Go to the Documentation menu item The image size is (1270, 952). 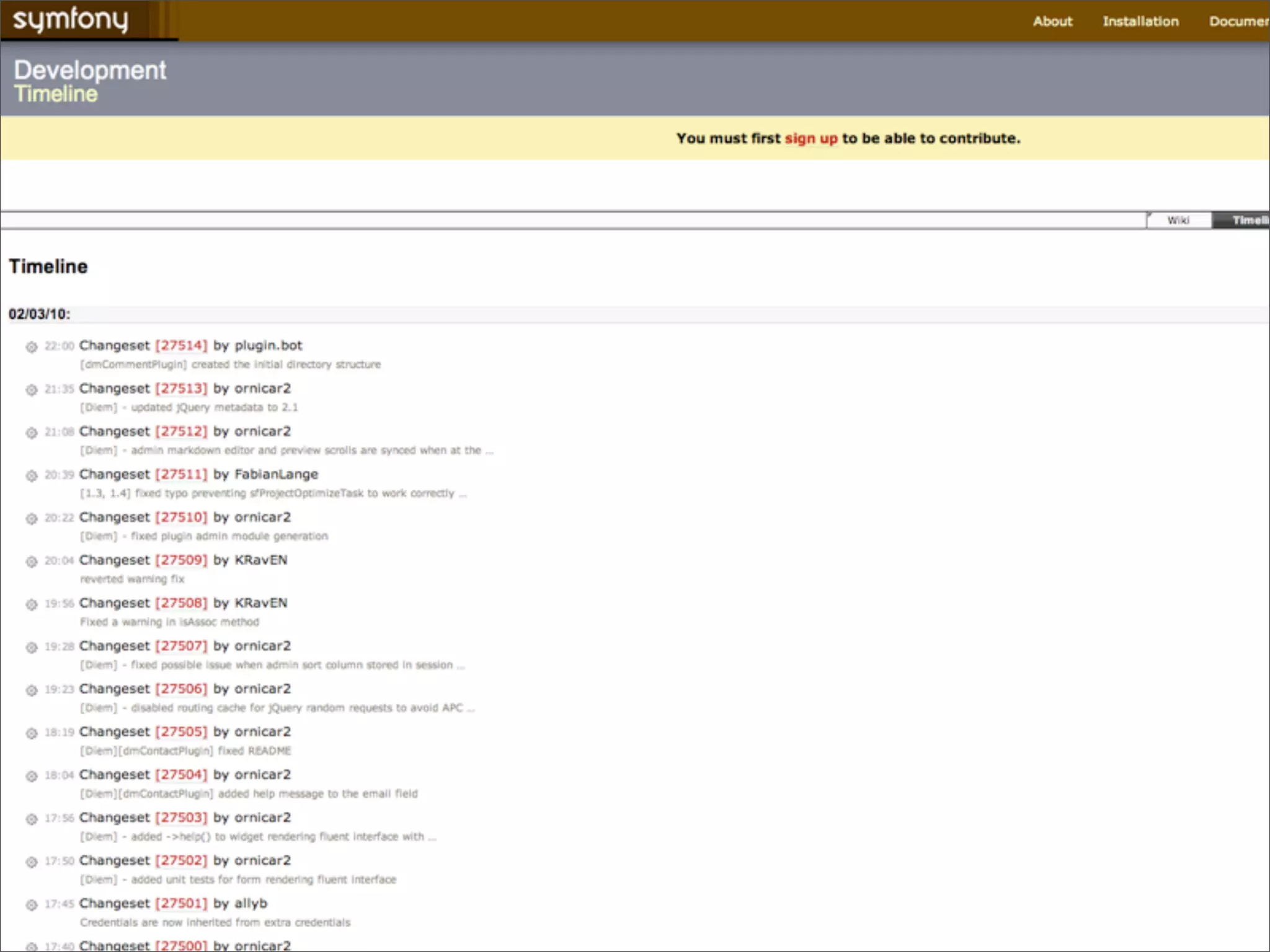(1238, 21)
